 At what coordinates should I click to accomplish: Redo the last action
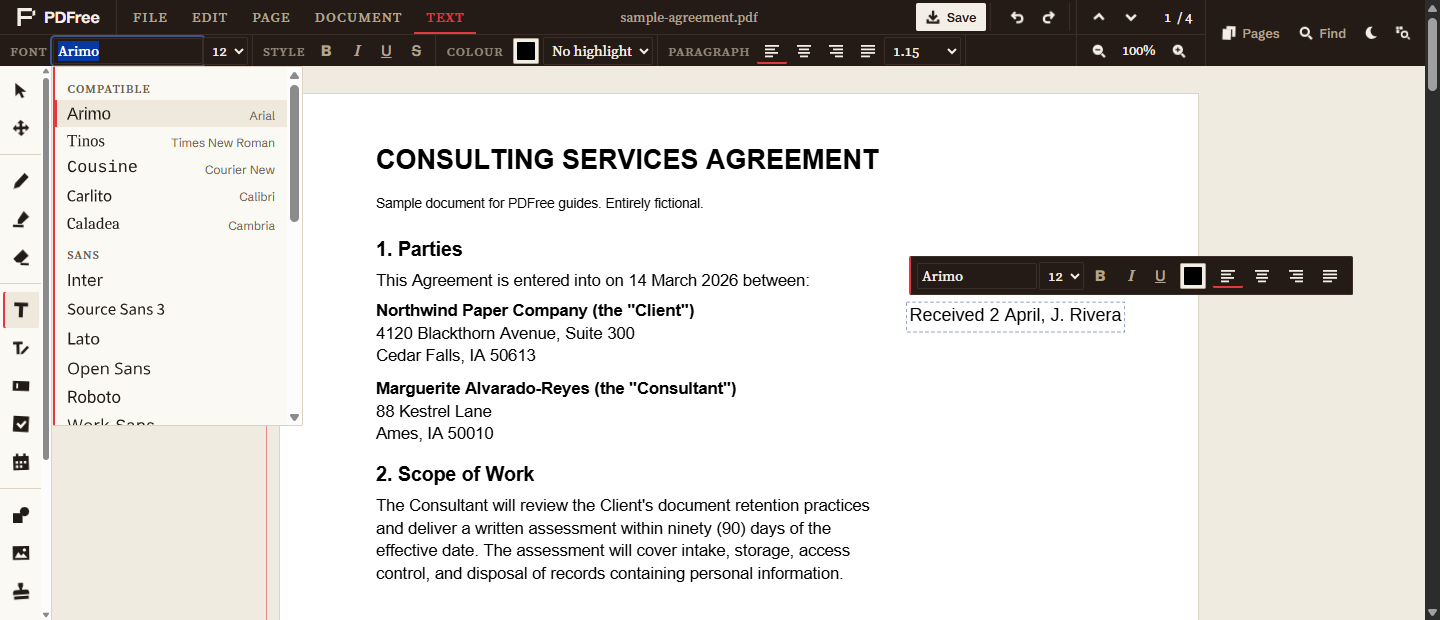pos(1049,18)
